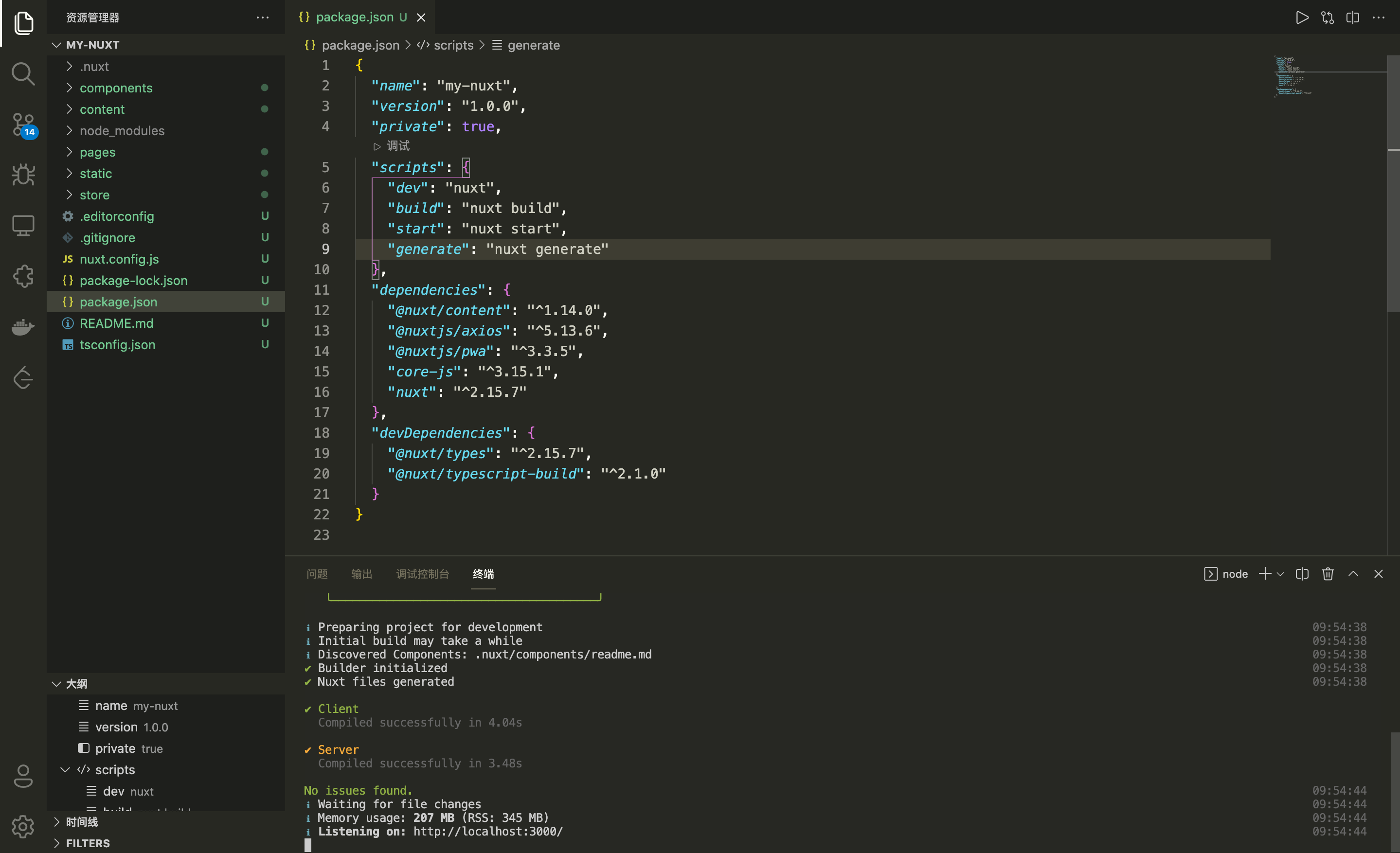Open the Run and Debug view
Screen dimensions: 1400x853
pos(23,175)
